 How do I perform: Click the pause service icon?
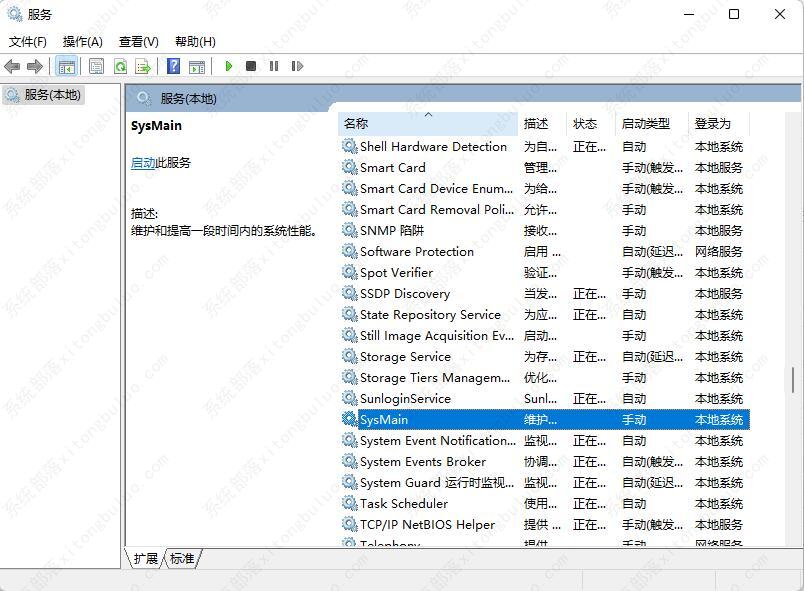tap(275, 66)
